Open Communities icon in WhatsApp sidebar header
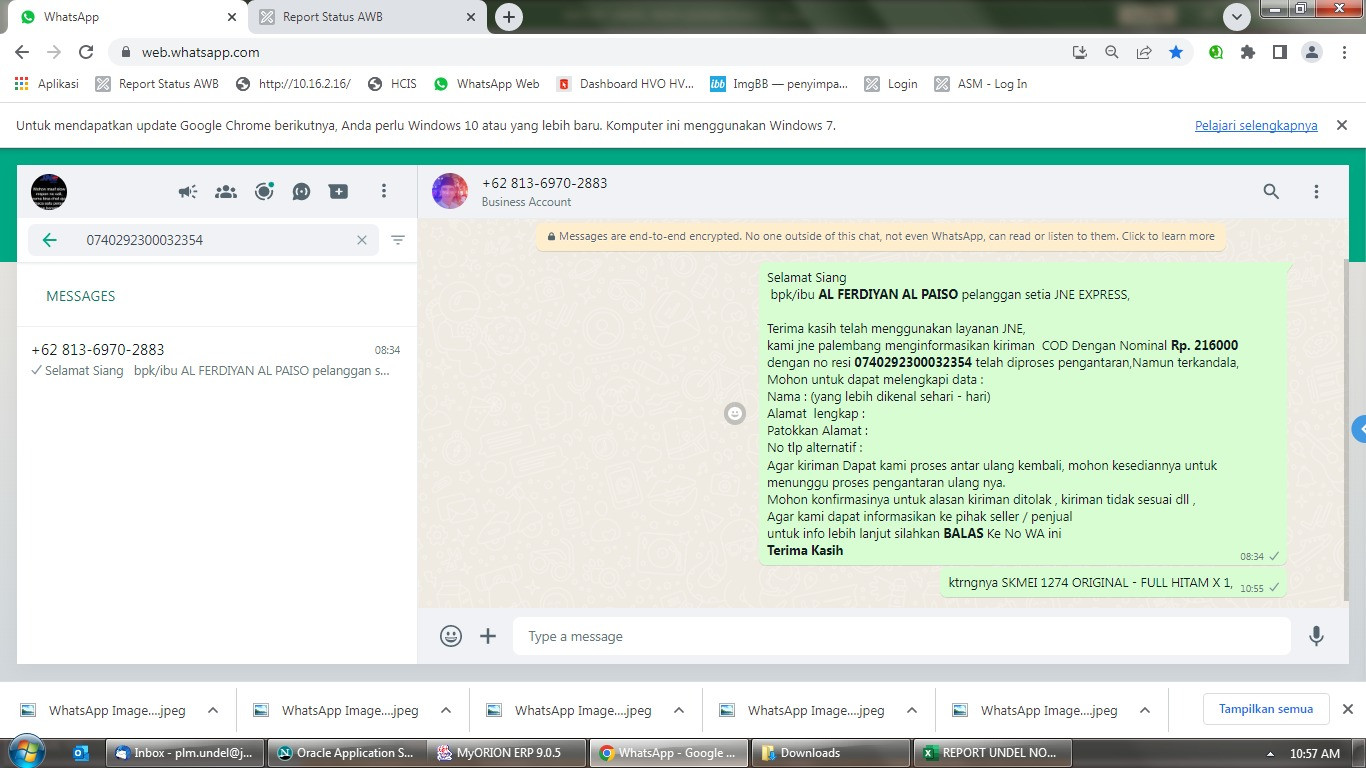1366x768 pixels. pyautogui.click(x=226, y=191)
